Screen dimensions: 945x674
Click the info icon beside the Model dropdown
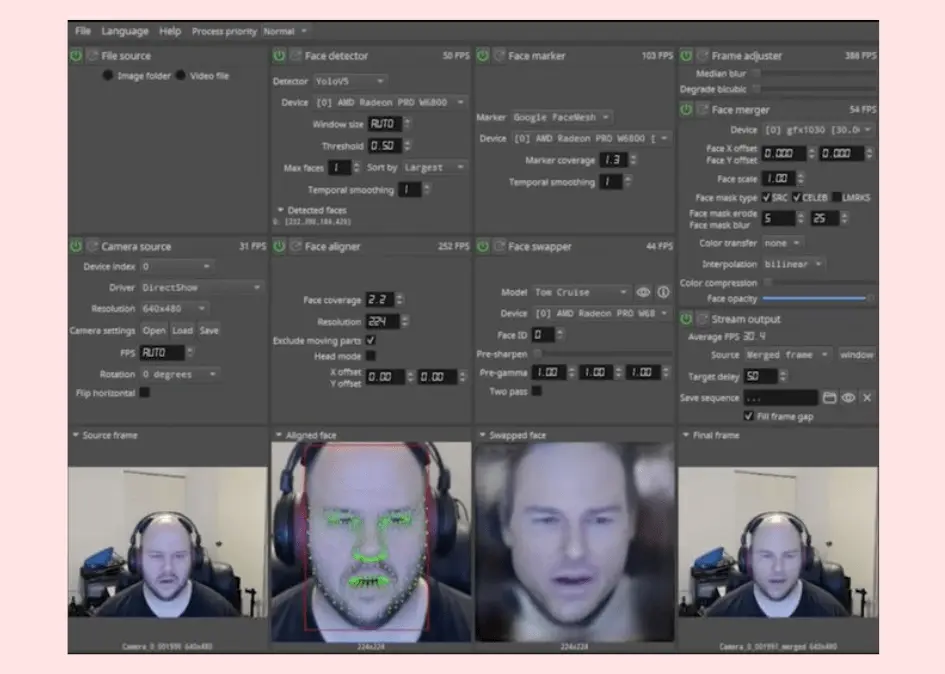662,293
